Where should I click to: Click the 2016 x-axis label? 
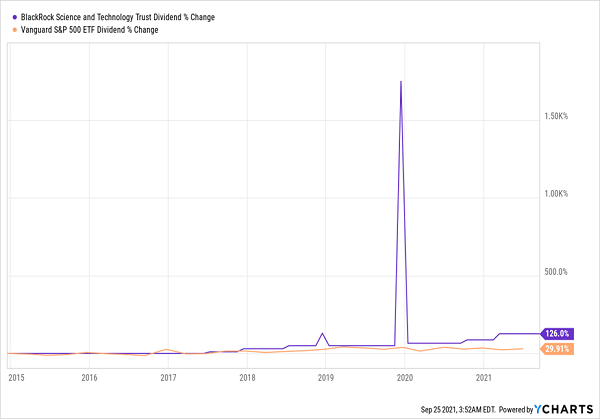90,378
